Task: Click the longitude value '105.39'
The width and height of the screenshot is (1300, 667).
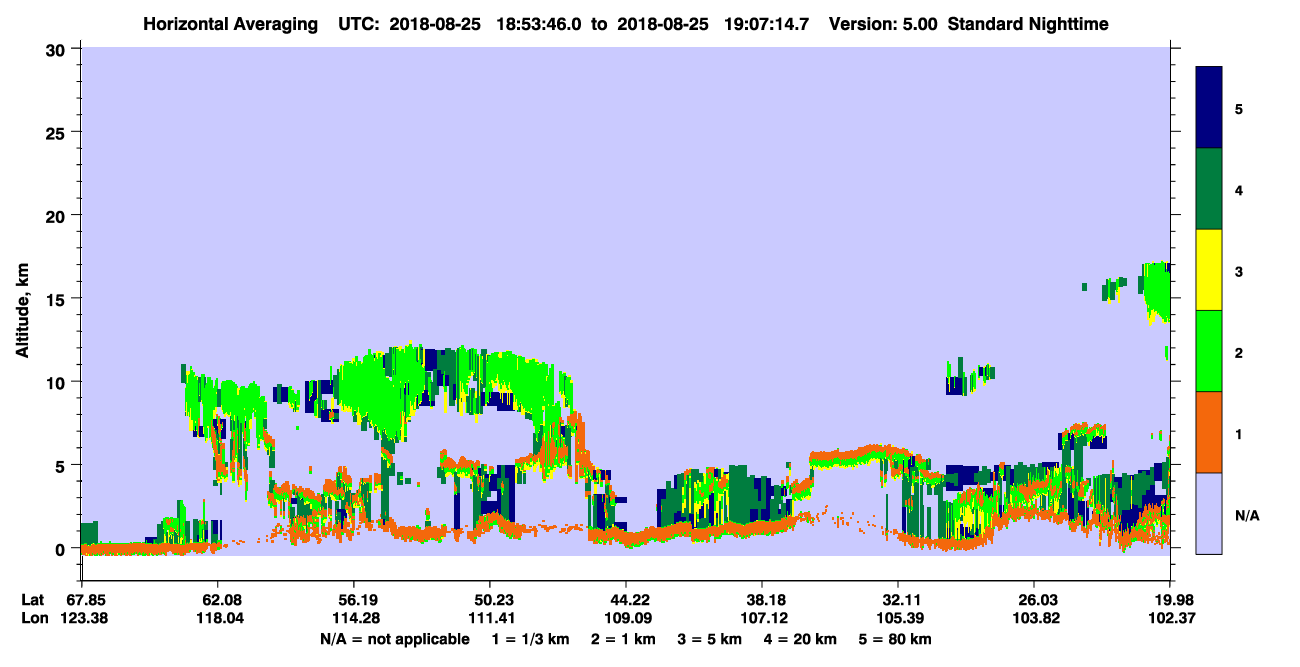Action: 899,618
